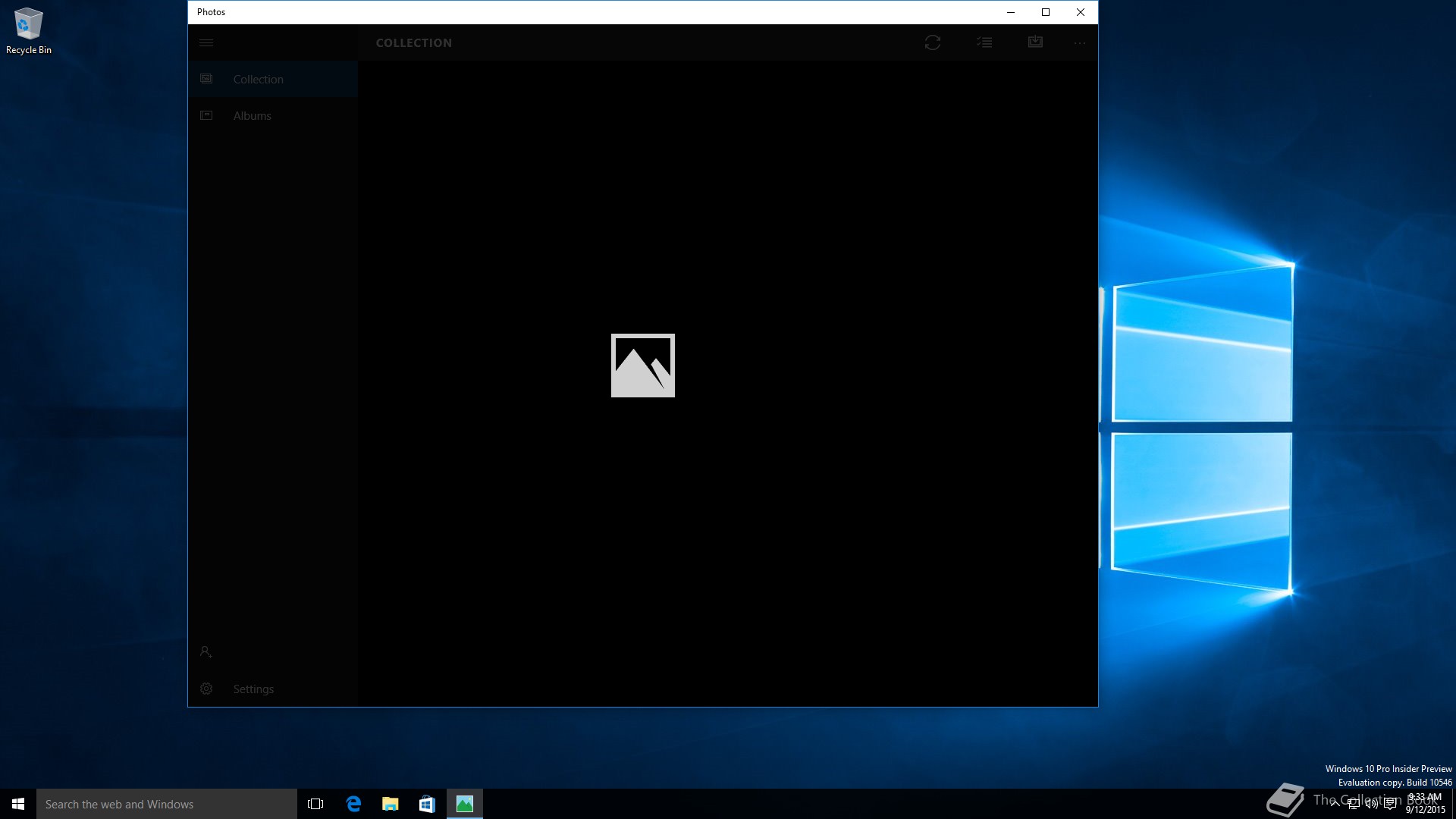Screen dimensions: 1456x819
Task: Click the Albums sidebar icon
Action: click(x=206, y=115)
